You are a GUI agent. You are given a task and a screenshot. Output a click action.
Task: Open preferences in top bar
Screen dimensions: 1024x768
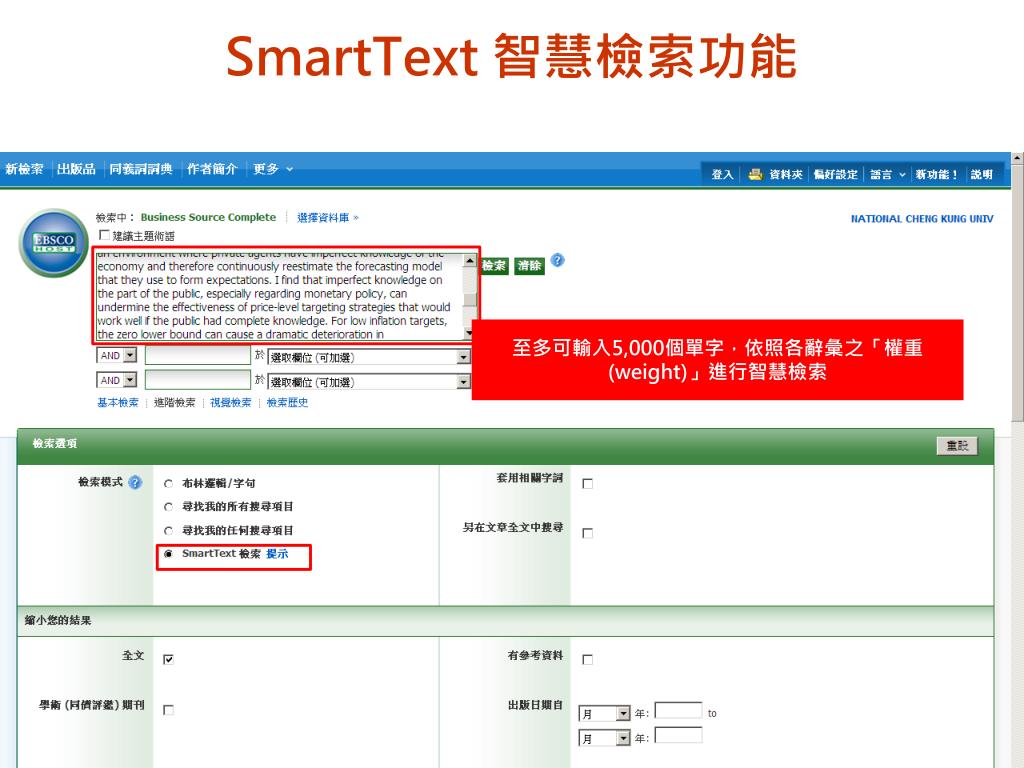click(x=835, y=174)
